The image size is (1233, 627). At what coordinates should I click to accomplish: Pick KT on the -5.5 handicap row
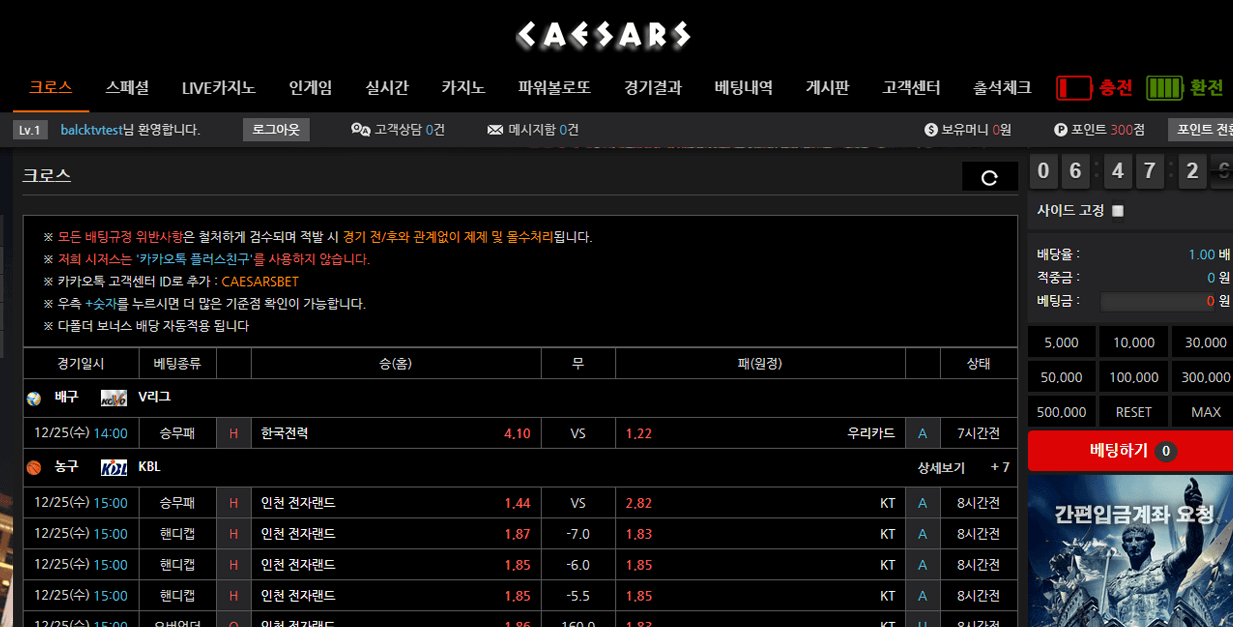point(760,596)
